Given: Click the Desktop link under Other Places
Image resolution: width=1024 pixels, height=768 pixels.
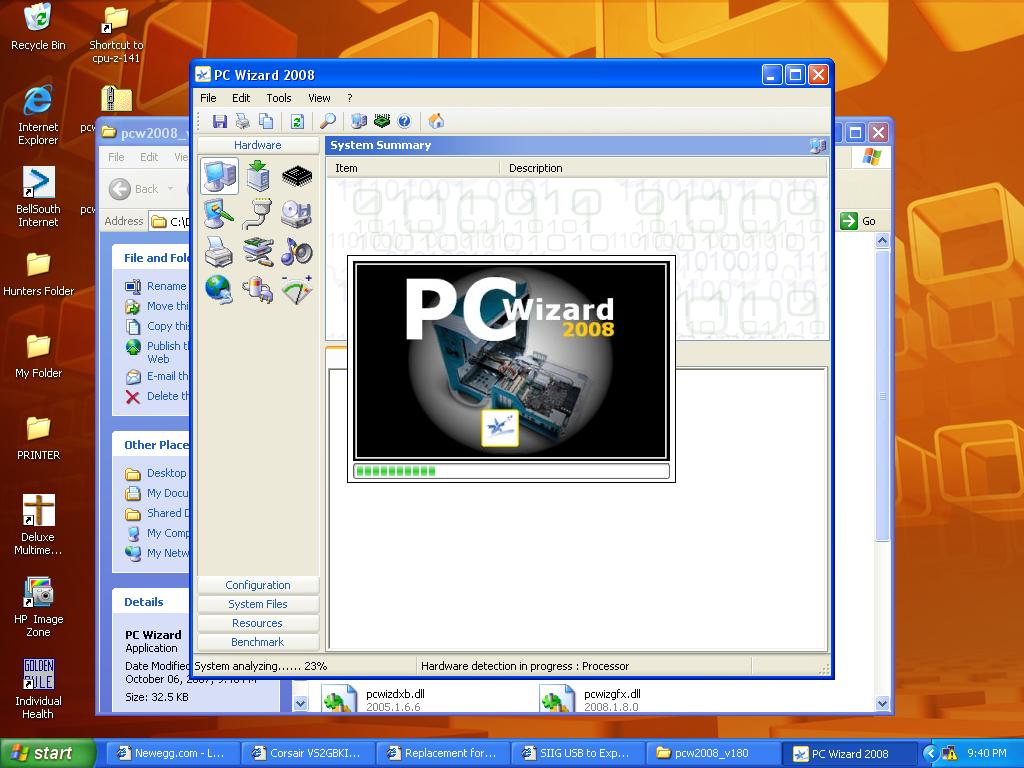Looking at the screenshot, I should coord(167,473).
